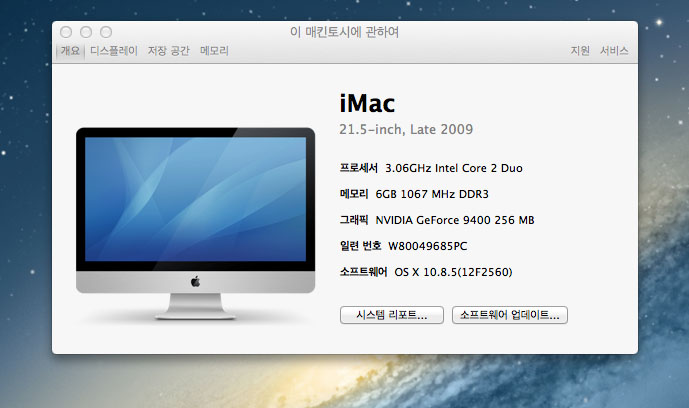Image resolution: width=689 pixels, height=408 pixels.
Task: Minimize the window with the middle button
Action: point(86,33)
